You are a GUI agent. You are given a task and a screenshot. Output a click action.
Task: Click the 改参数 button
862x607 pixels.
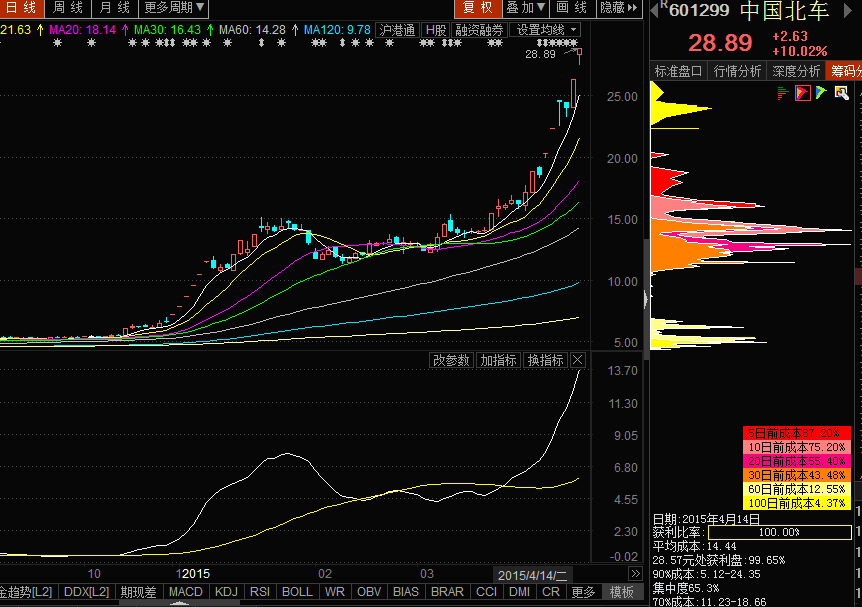click(451, 360)
